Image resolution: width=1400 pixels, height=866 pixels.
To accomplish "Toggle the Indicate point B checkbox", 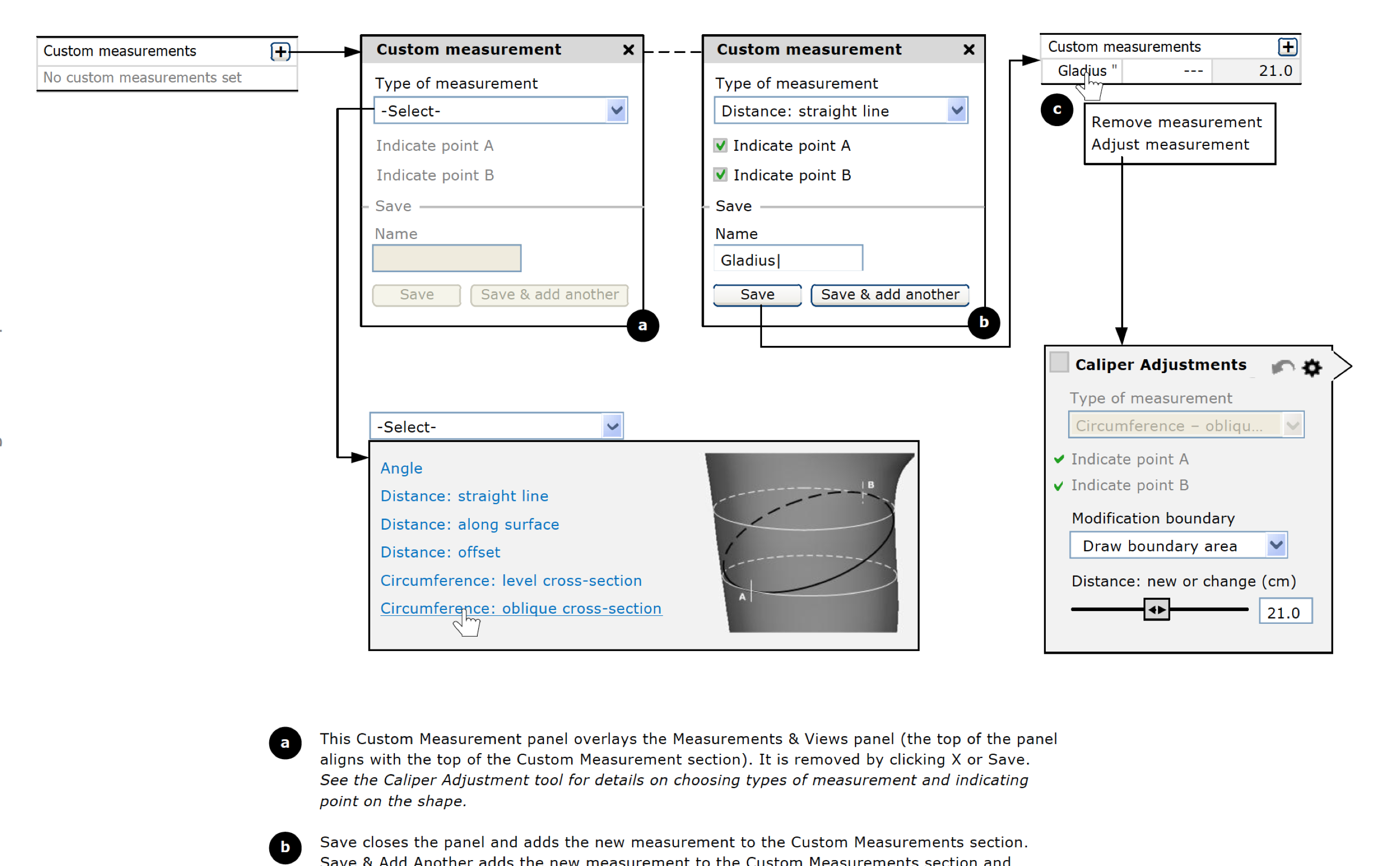I will click(720, 175).
